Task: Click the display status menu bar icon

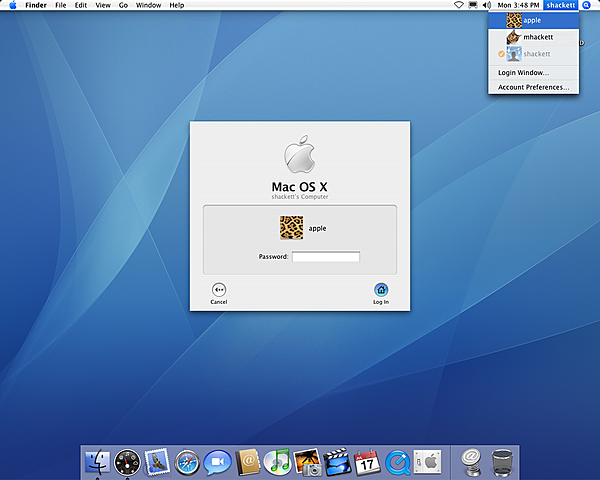Action: tap(473, 5)
